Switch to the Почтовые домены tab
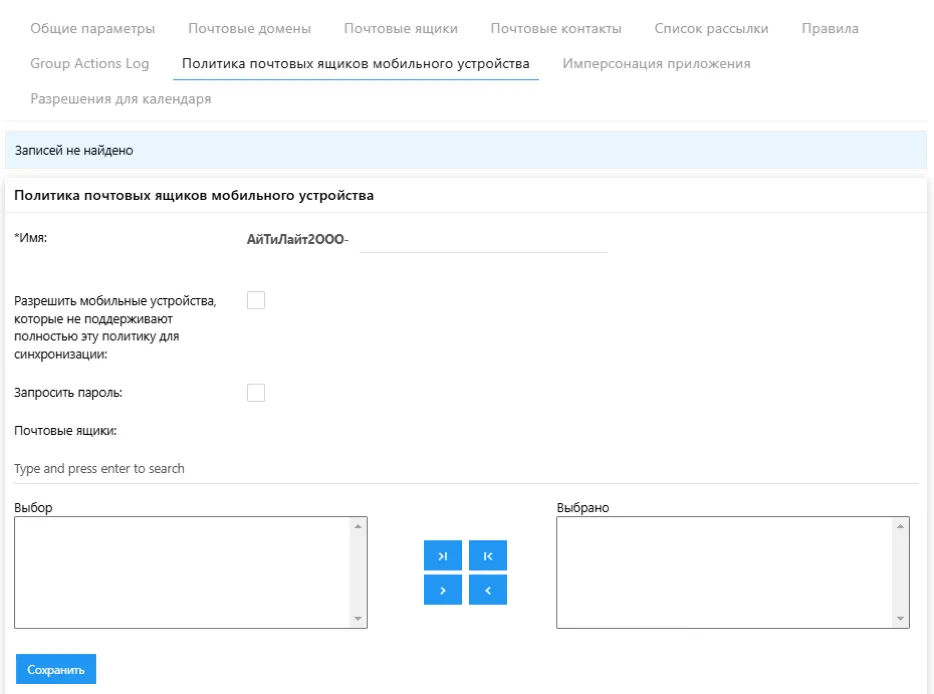This screenshot has width=934, height=694. point(249,28)
